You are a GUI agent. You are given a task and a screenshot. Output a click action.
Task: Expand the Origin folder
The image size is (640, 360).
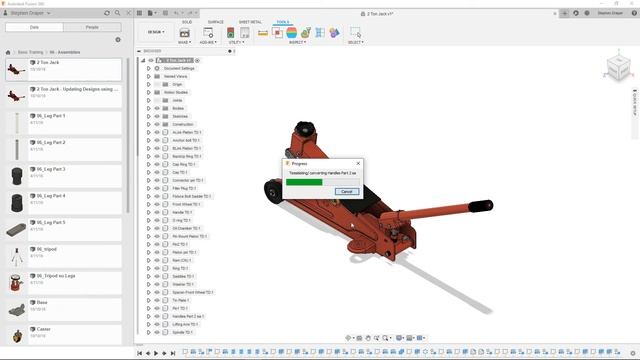coord(149,84)
